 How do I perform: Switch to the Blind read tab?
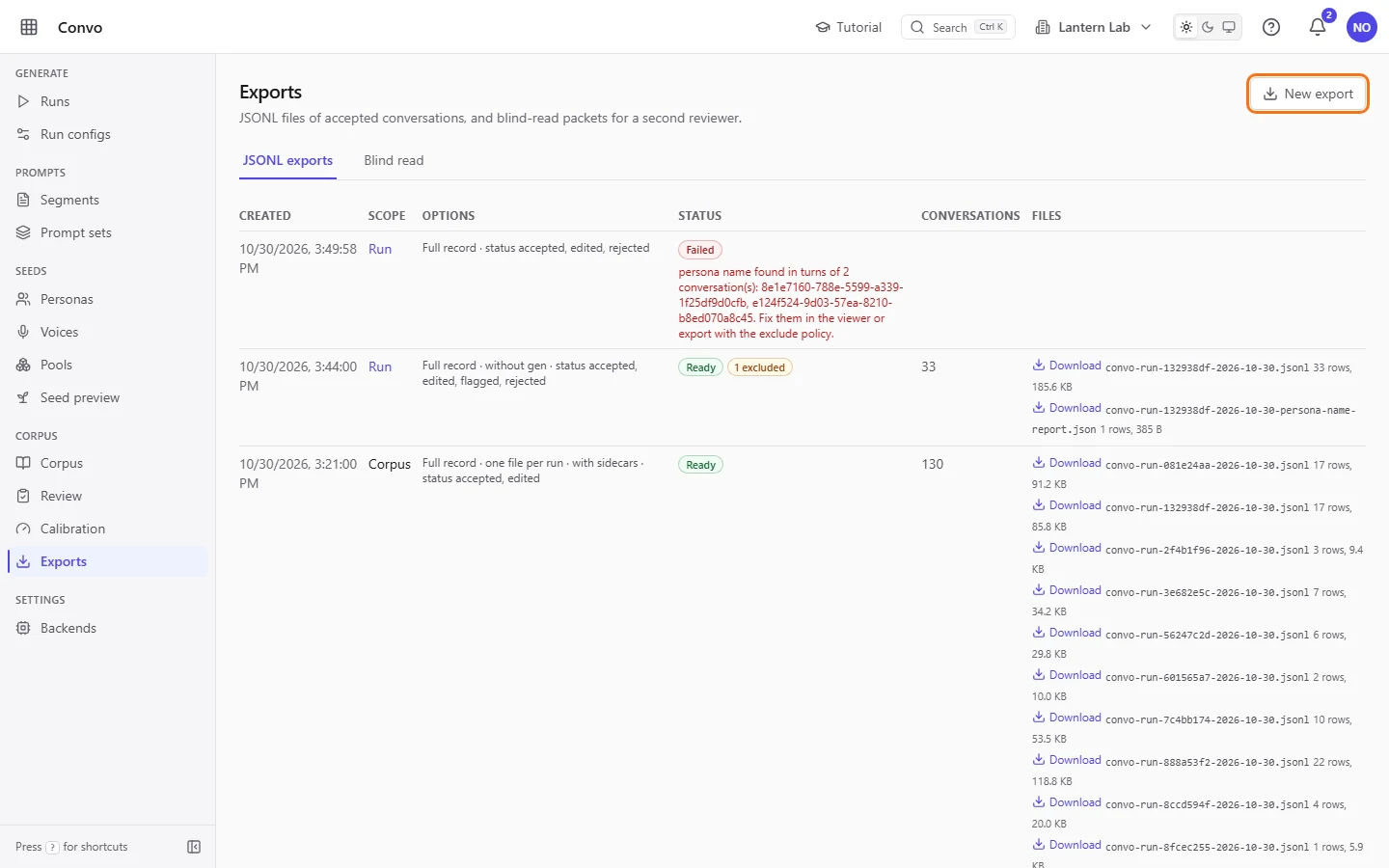(x=394, y=160)
